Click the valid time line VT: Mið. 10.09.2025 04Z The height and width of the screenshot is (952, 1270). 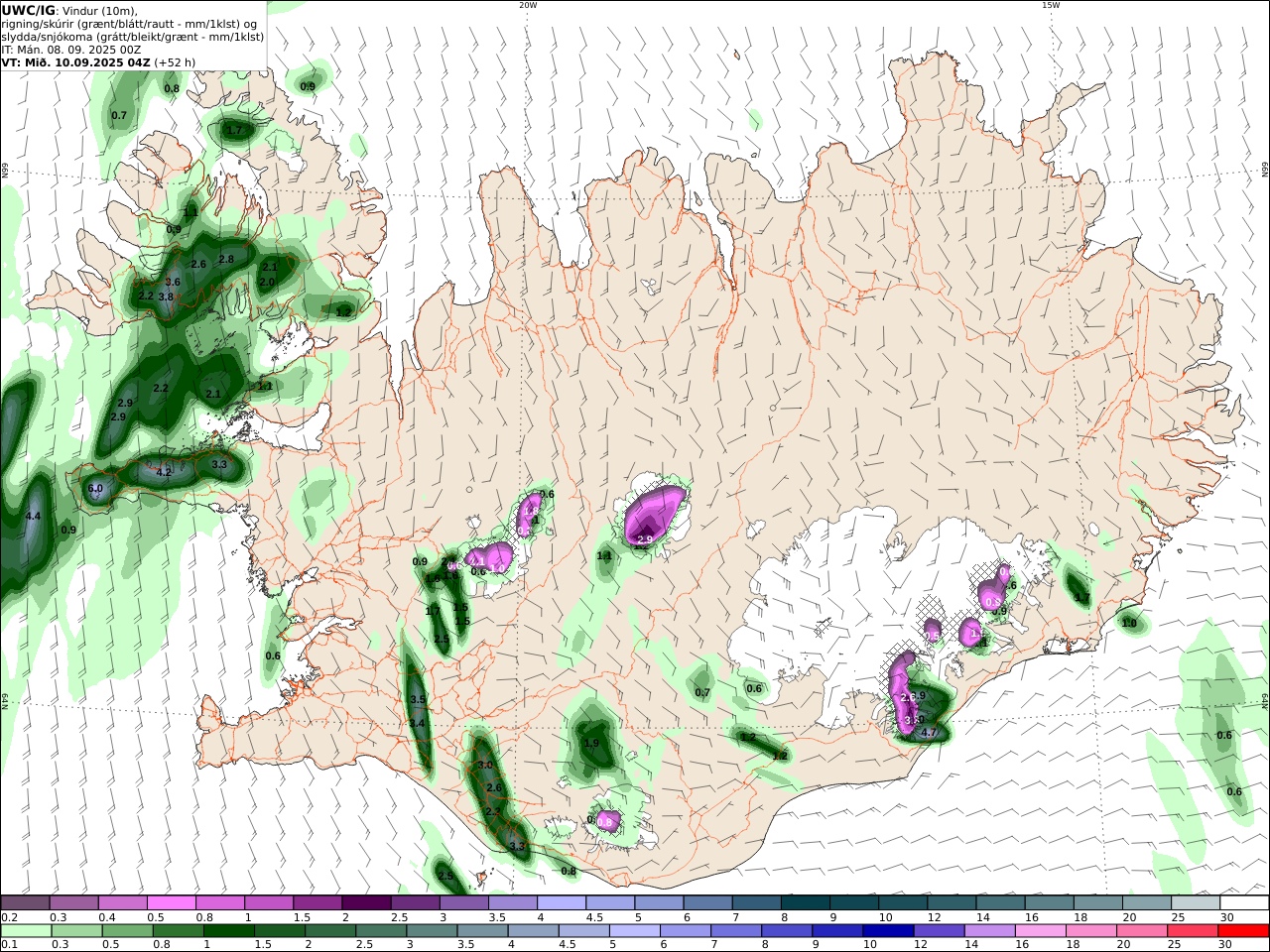pyautogui.click(x=75, y=61)
